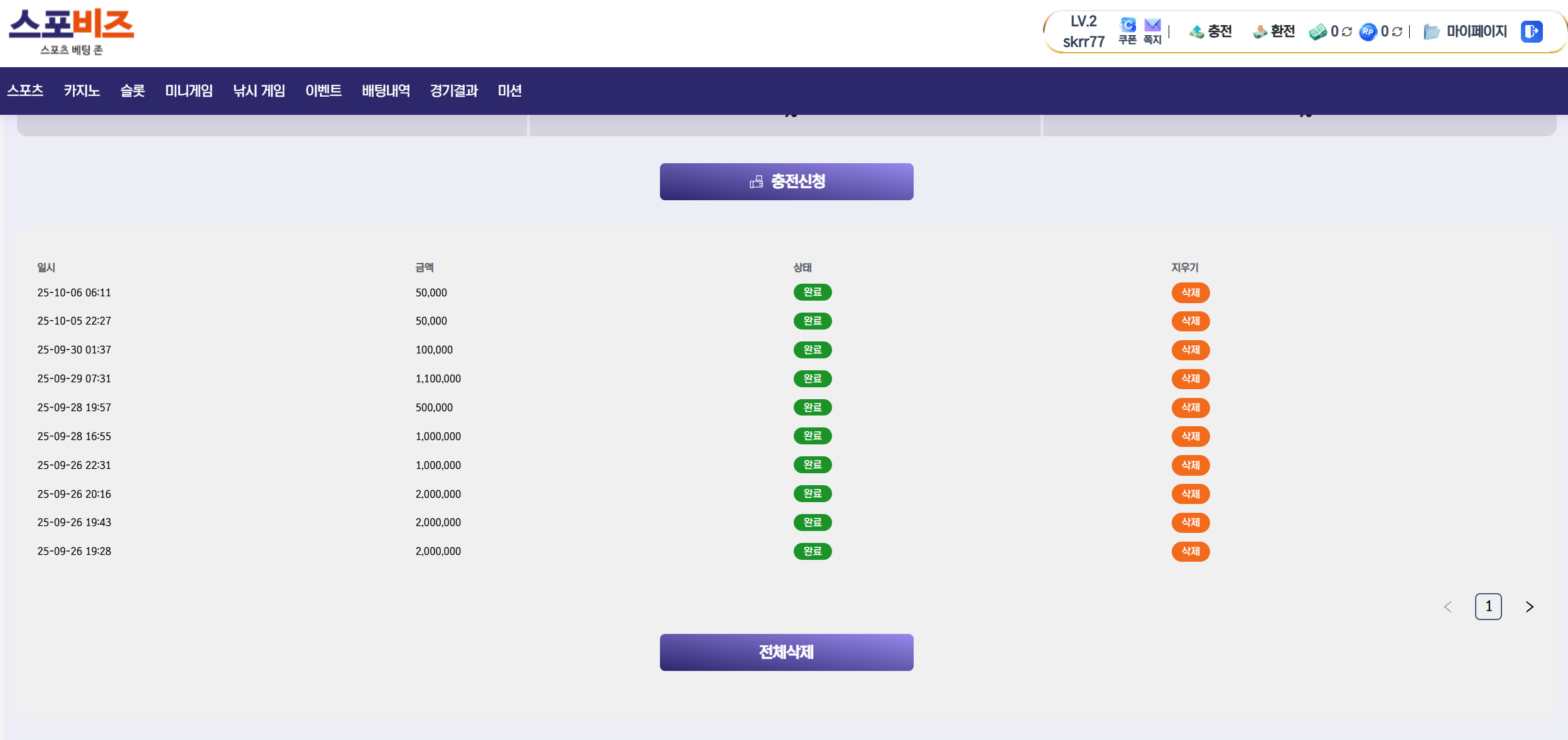Viewport: 1568px width, 740px height.
Task: Open the 배팅내역 menu
Action: 386,91
